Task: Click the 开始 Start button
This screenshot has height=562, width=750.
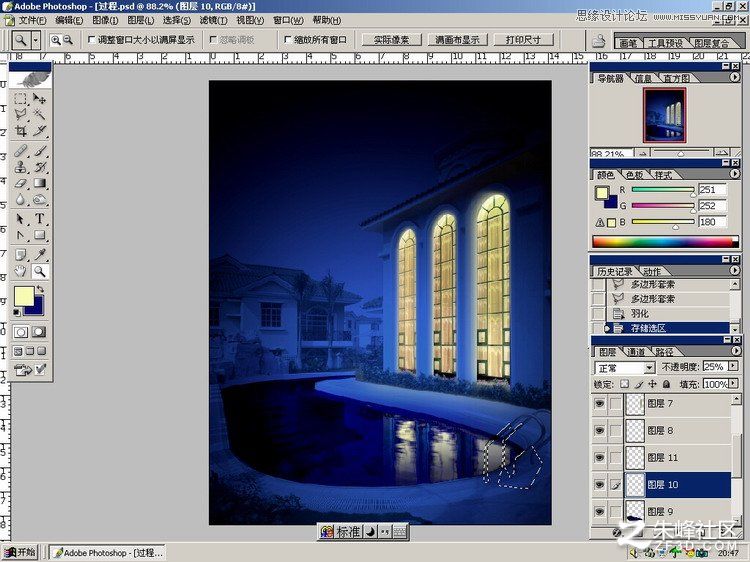Action: (x=21, y=552)
